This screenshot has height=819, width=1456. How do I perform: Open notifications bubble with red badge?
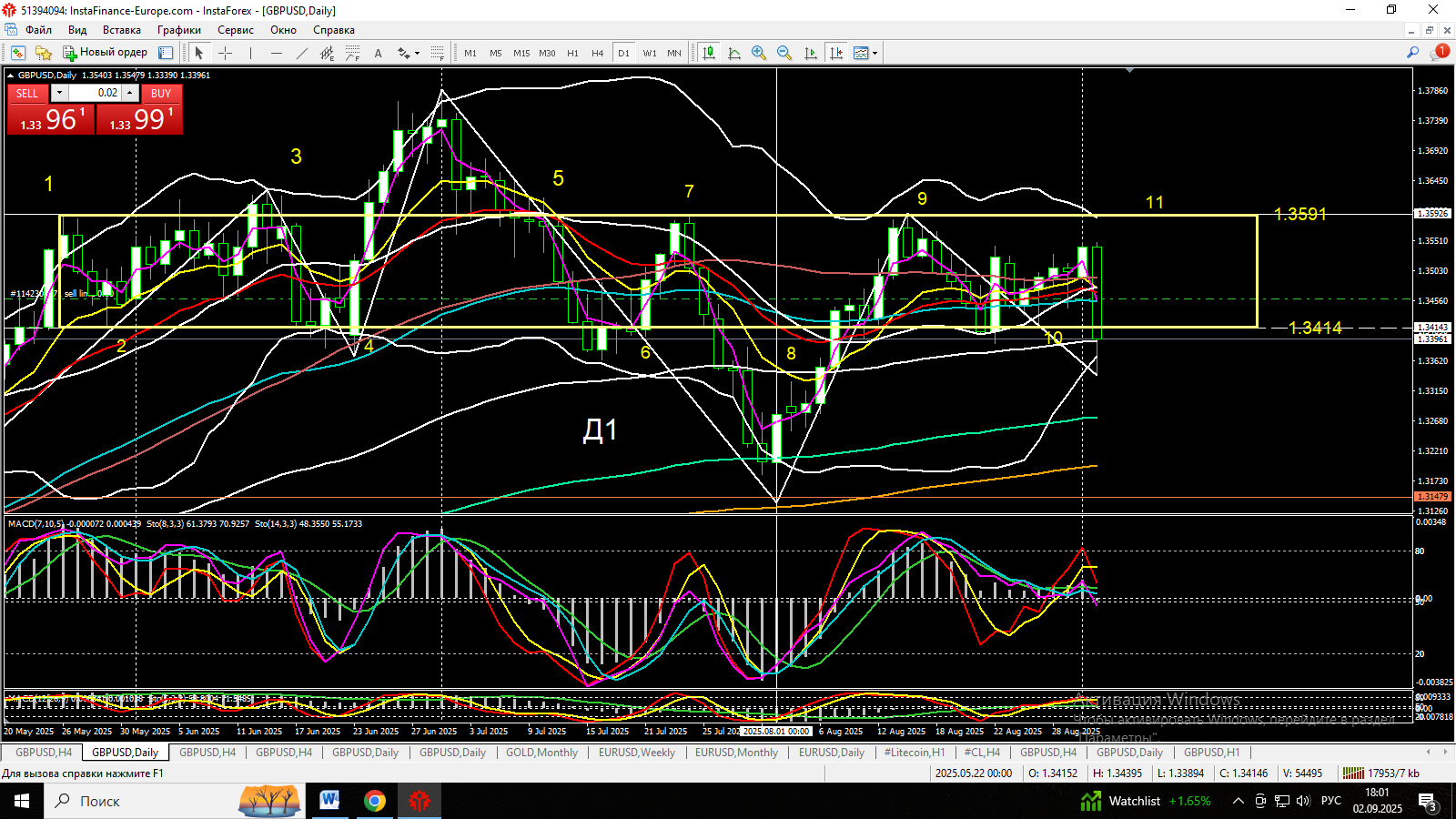click(1439, 53)
